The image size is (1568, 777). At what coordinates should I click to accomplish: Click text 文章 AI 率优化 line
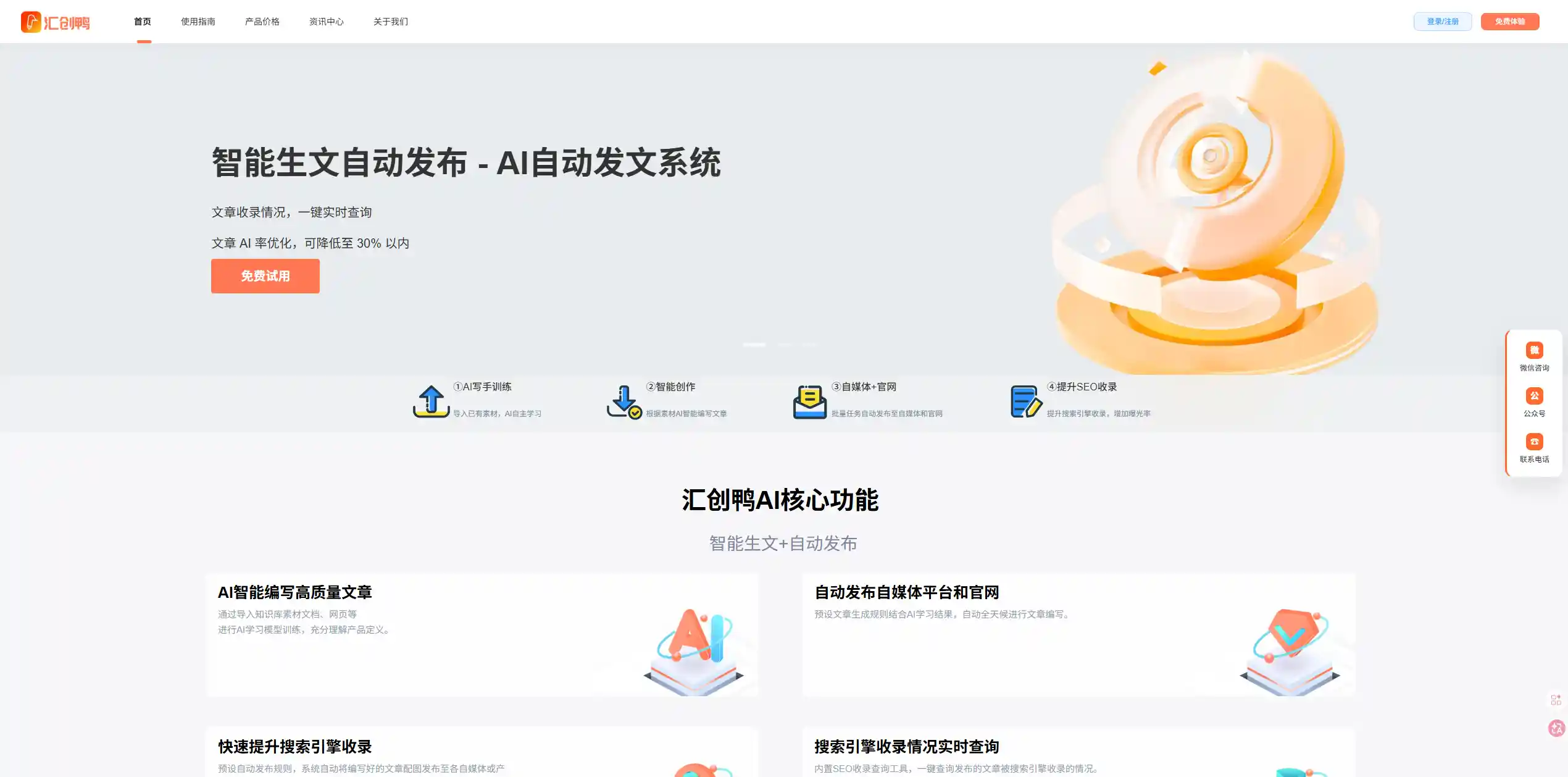311,243
